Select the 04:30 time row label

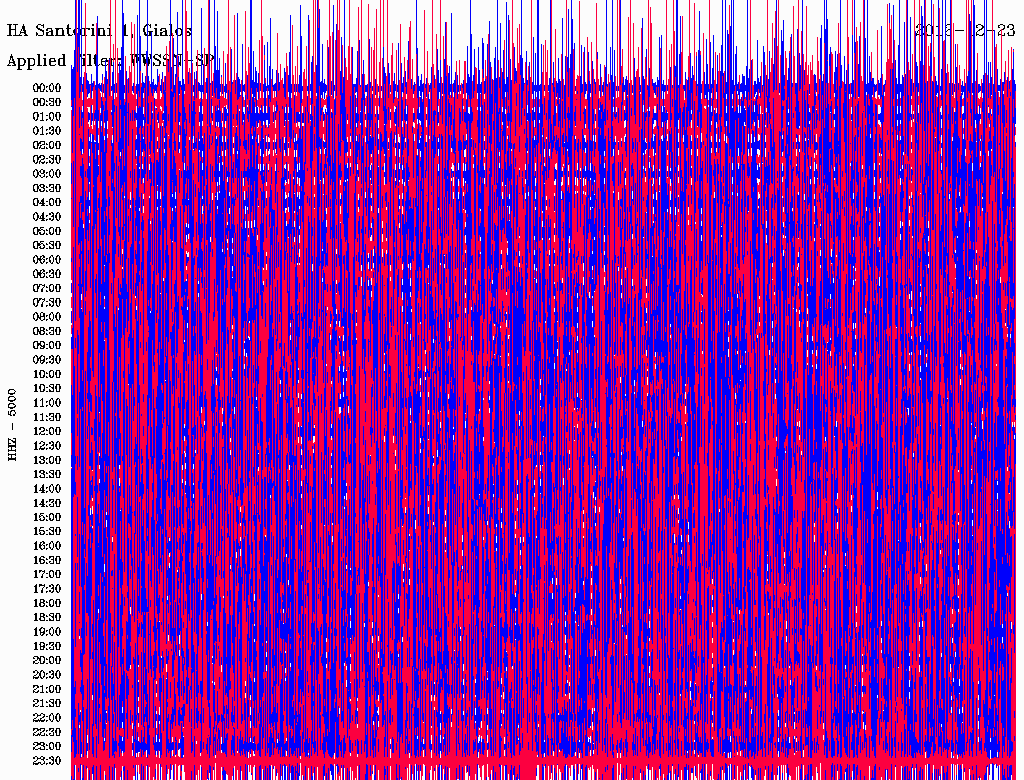click(47, 217)
